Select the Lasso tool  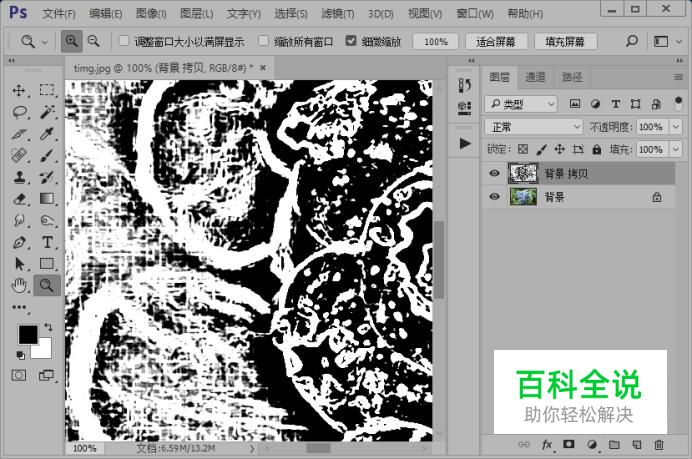[x=19, y=112]
